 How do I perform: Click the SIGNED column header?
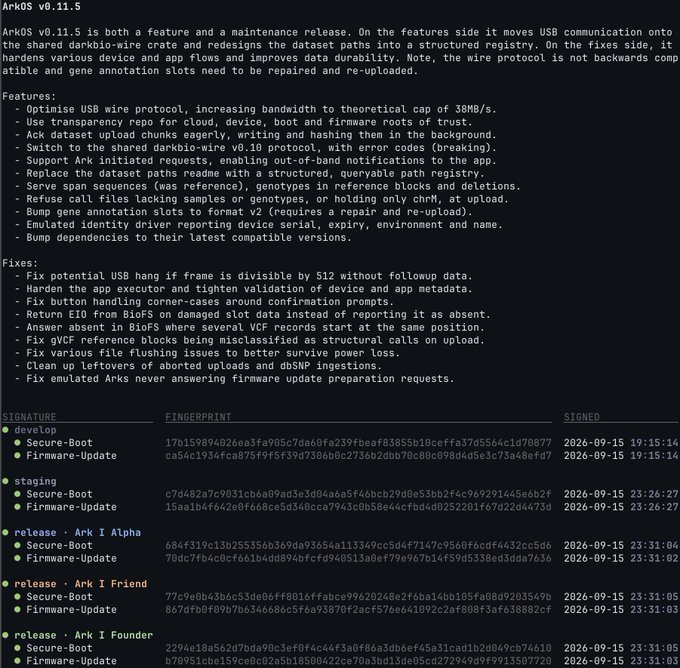click(x=582, y=417)
